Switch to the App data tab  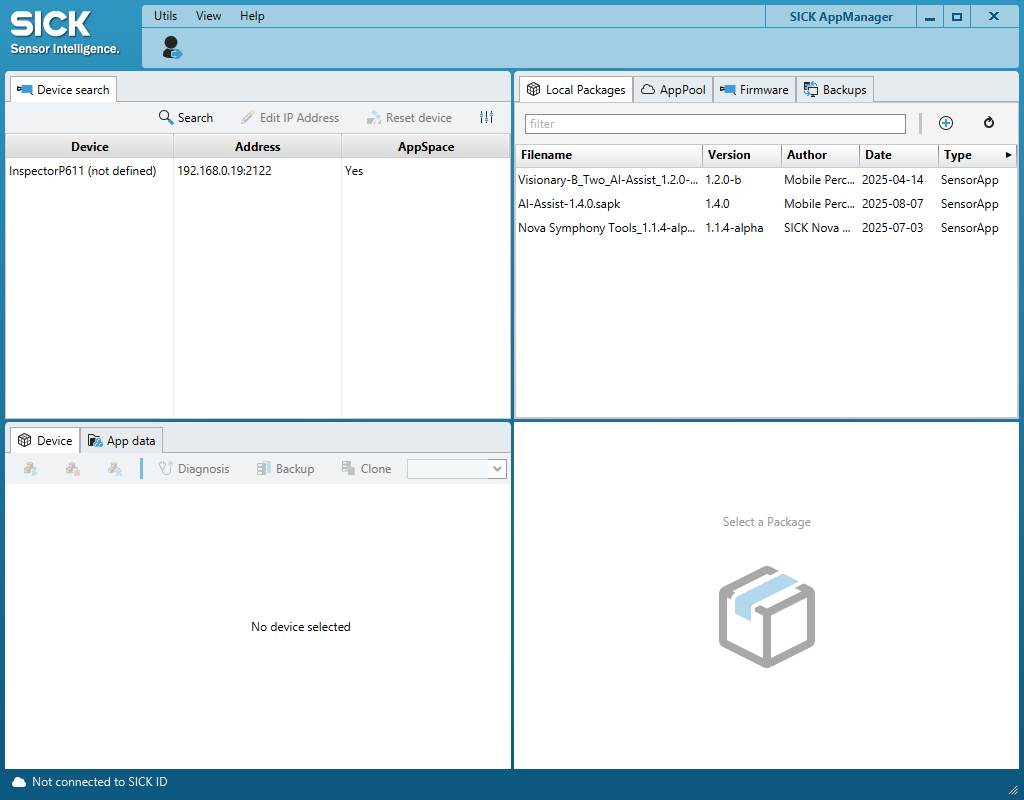[122, 441]
